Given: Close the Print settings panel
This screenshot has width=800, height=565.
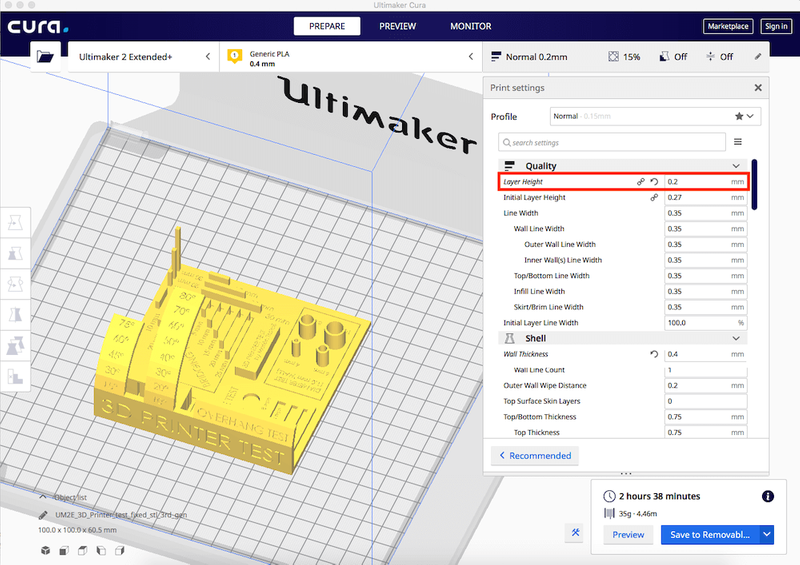Looking at the screenshot, I should 757,88.
